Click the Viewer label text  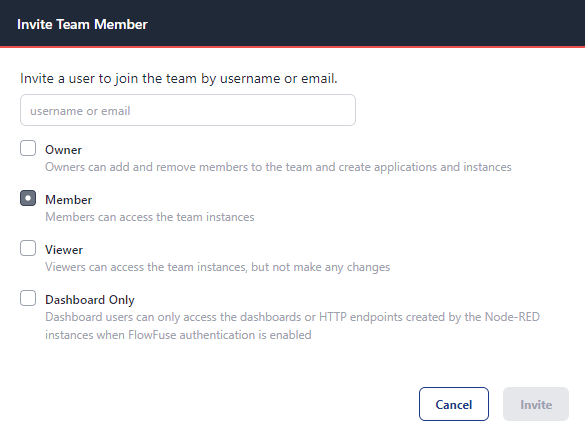click(x=64, y=250)
